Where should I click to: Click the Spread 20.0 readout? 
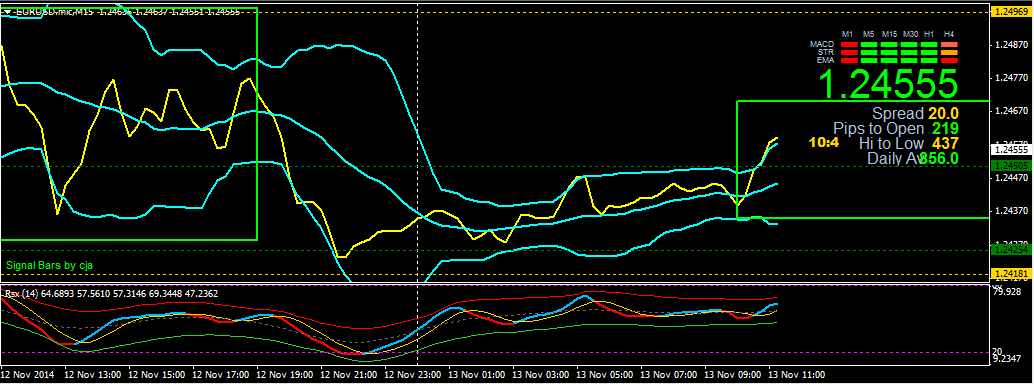pyautogui.click(x=915, y=113)
